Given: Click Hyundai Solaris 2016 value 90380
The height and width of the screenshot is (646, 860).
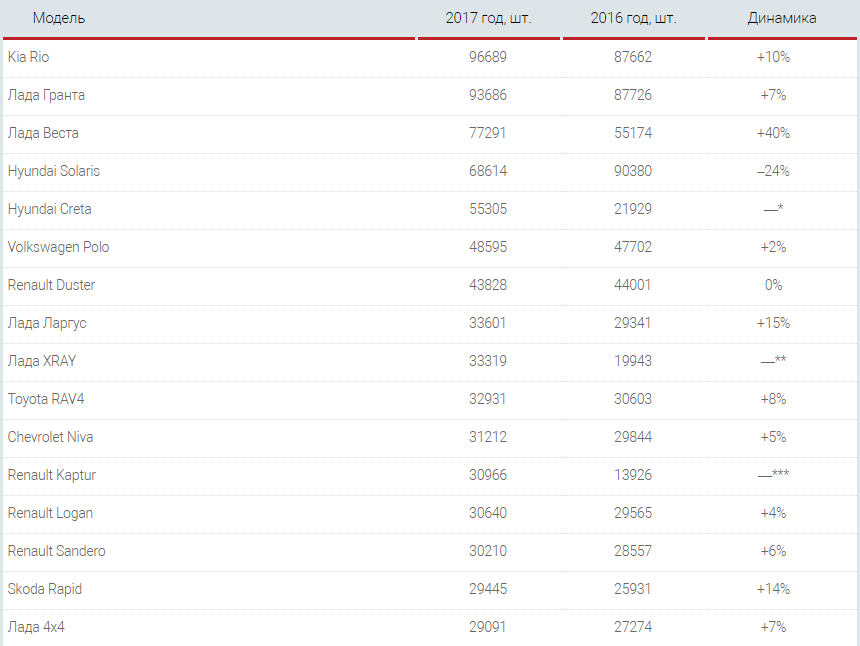Looking at the screenshot, I should pyautogui.click(x=633, y=171).
